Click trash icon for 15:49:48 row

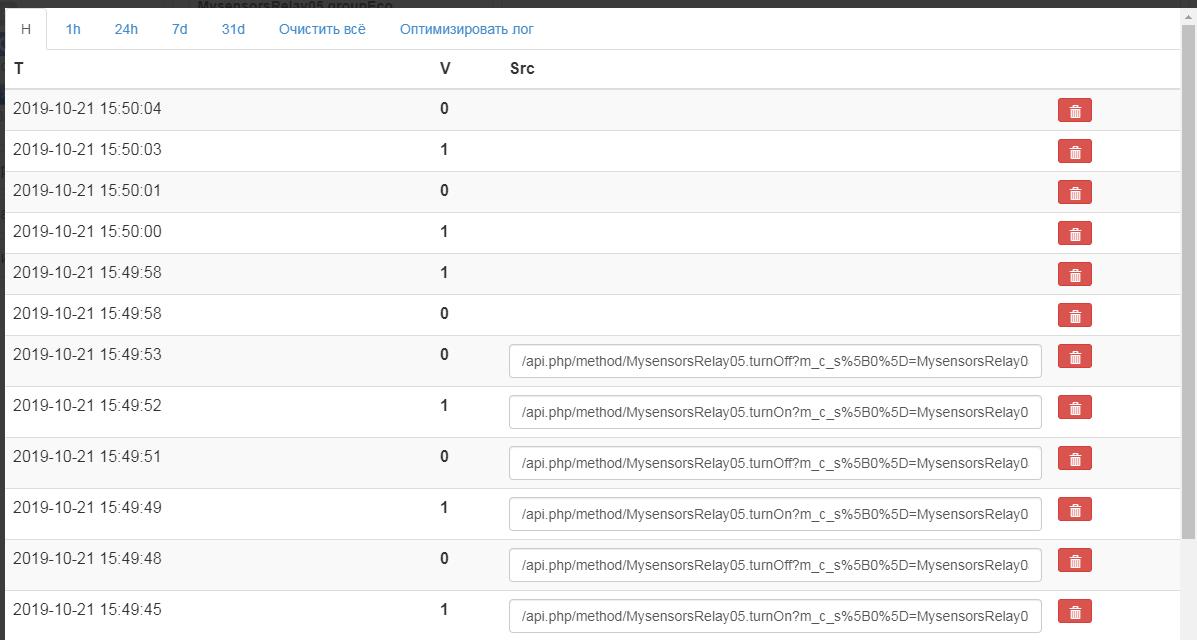tap(1074, 561)
